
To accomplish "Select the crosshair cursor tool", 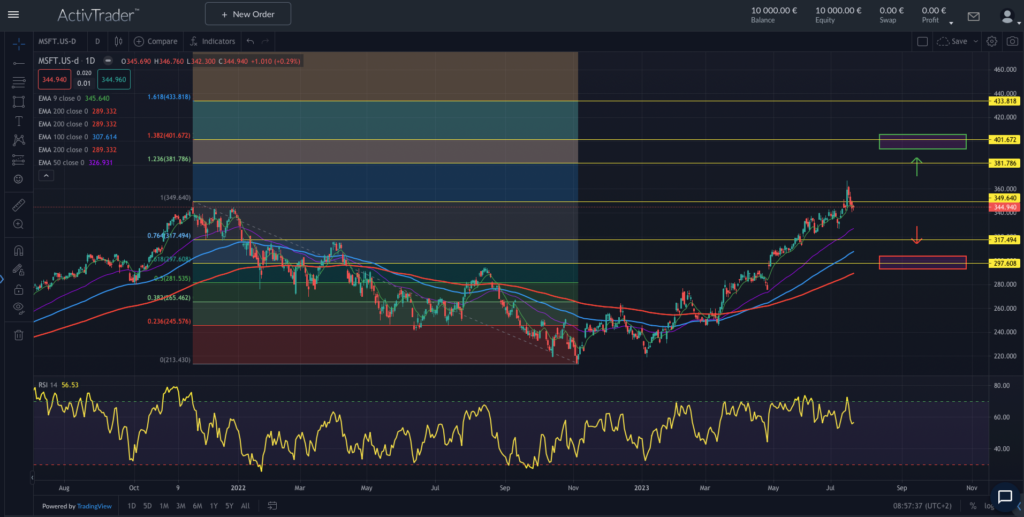I will (x=19, y=43).
